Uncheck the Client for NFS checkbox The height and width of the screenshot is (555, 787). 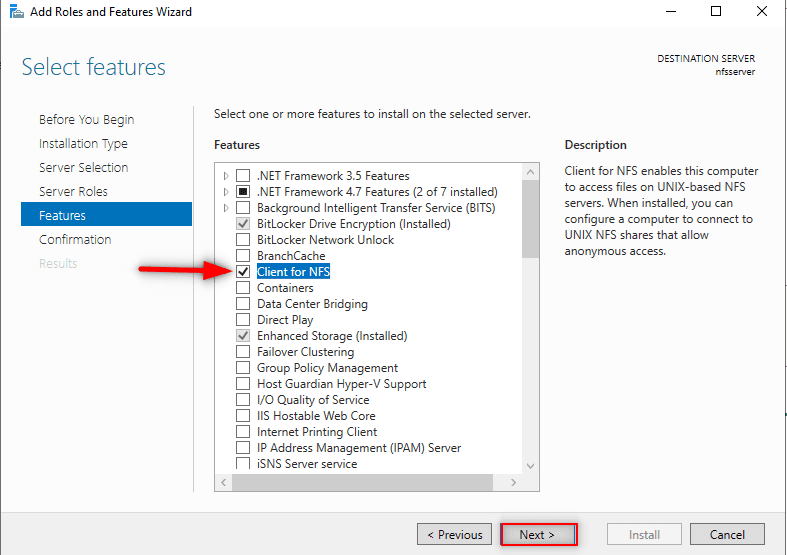coord(243,272)
